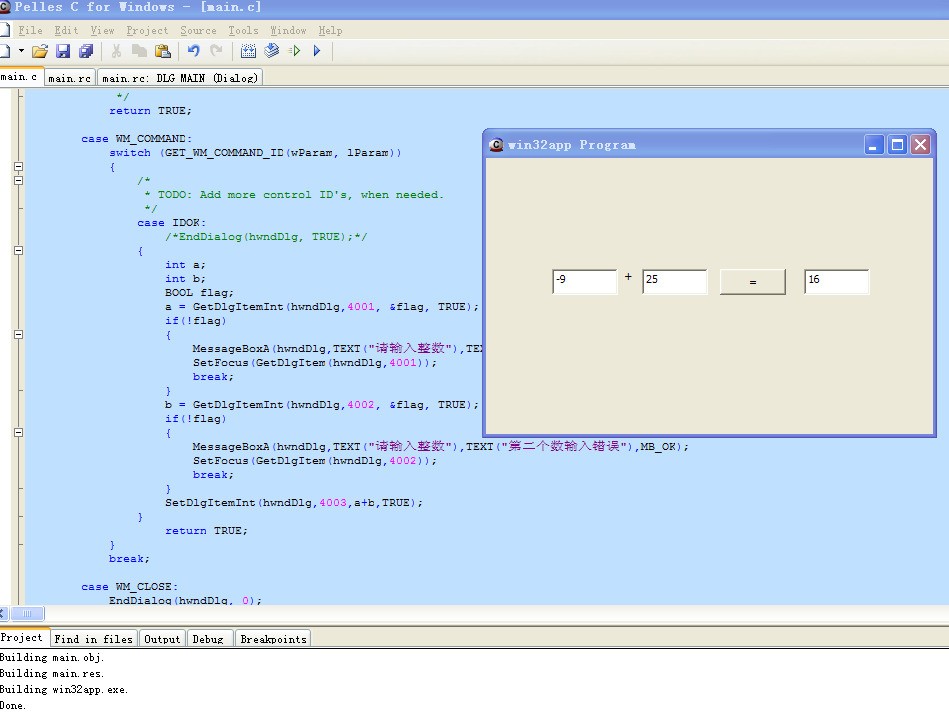
Task: Open the Tools menu
Action: (x=243, y=30)
